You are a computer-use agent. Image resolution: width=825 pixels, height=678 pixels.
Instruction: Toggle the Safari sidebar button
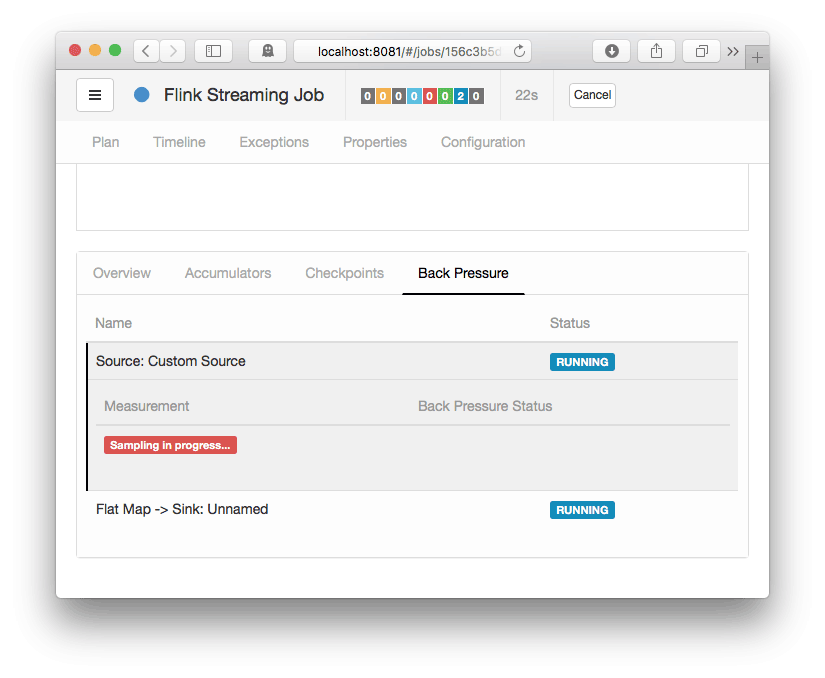pos(213,51)
